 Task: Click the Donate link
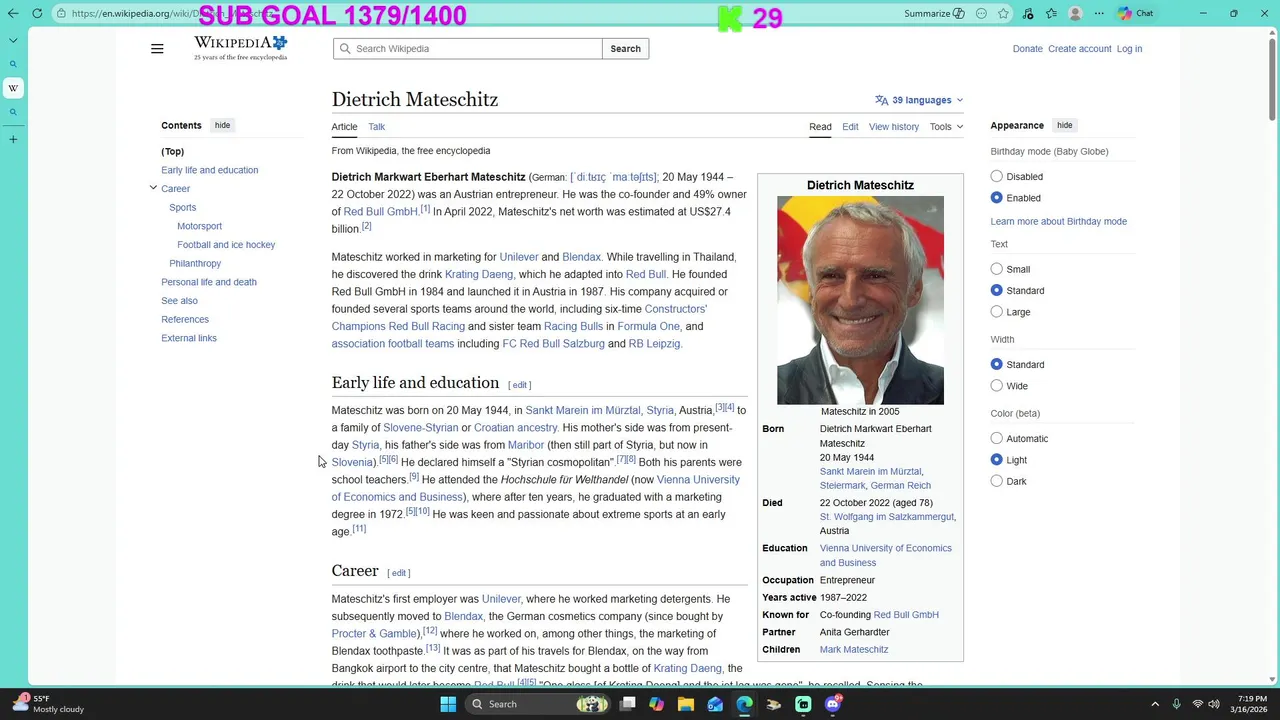[1027, 49]
